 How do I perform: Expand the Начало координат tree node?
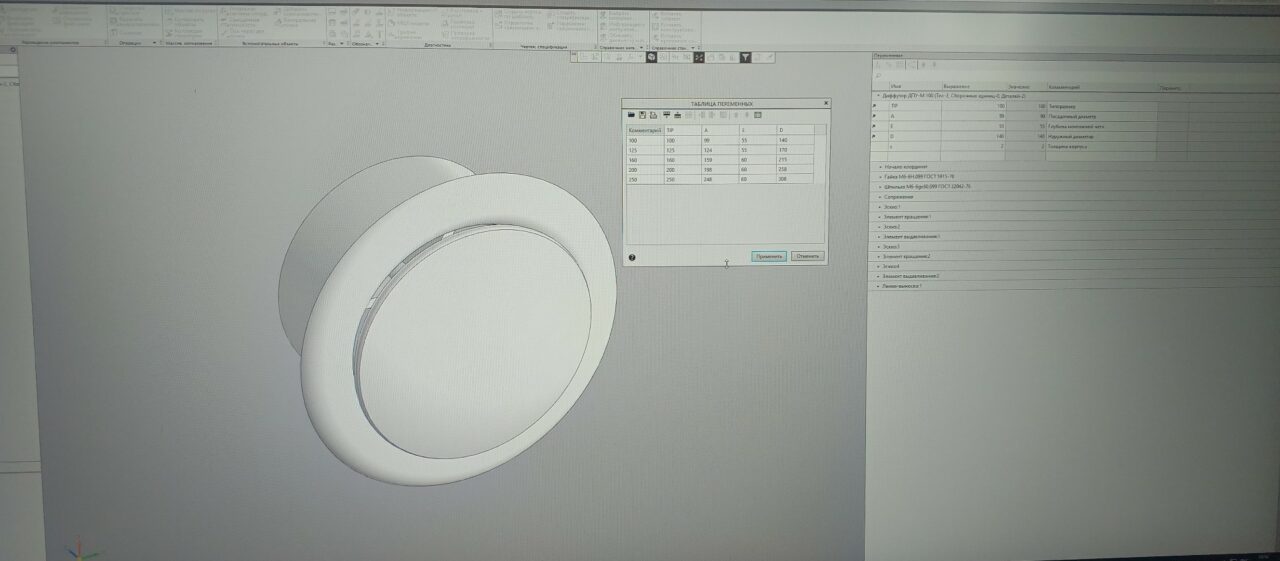[x=879, y=166]
